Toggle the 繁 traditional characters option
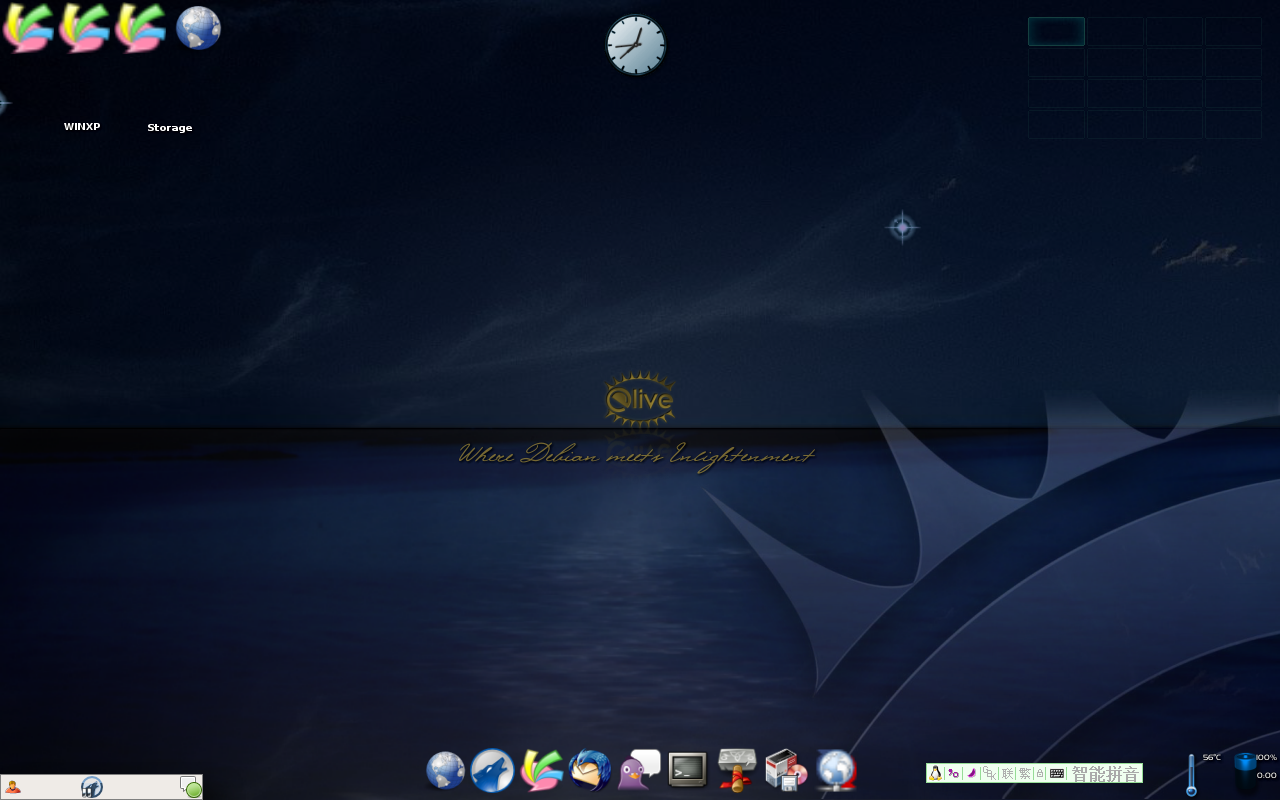 (1024, 773)
